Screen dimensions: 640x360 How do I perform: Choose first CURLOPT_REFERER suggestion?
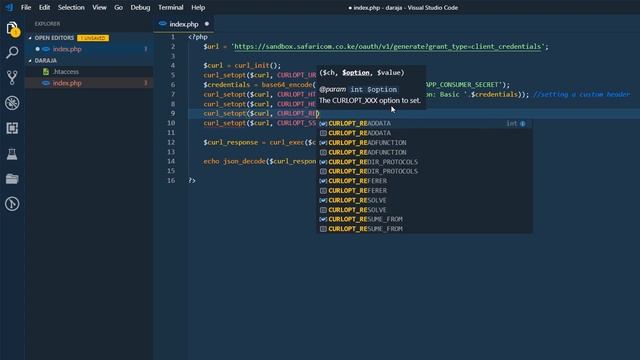424,181
